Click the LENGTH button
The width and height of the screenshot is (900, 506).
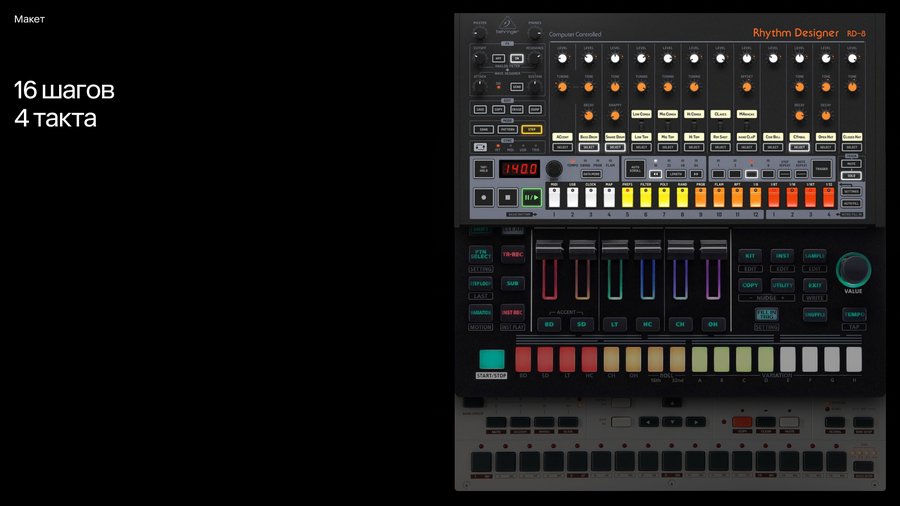[x=676, y=174]
